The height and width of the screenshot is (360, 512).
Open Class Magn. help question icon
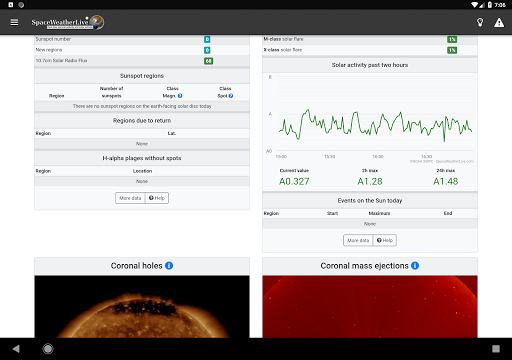pos(180,96)
